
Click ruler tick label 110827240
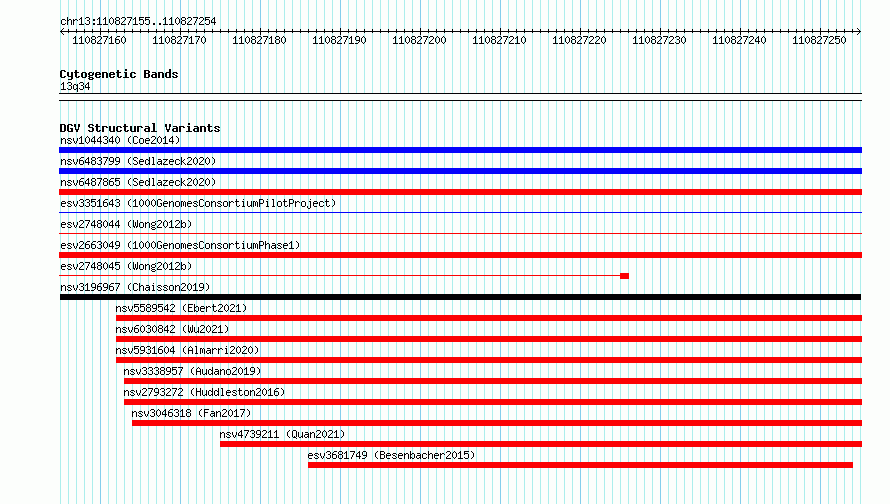[x=740, y=40]
